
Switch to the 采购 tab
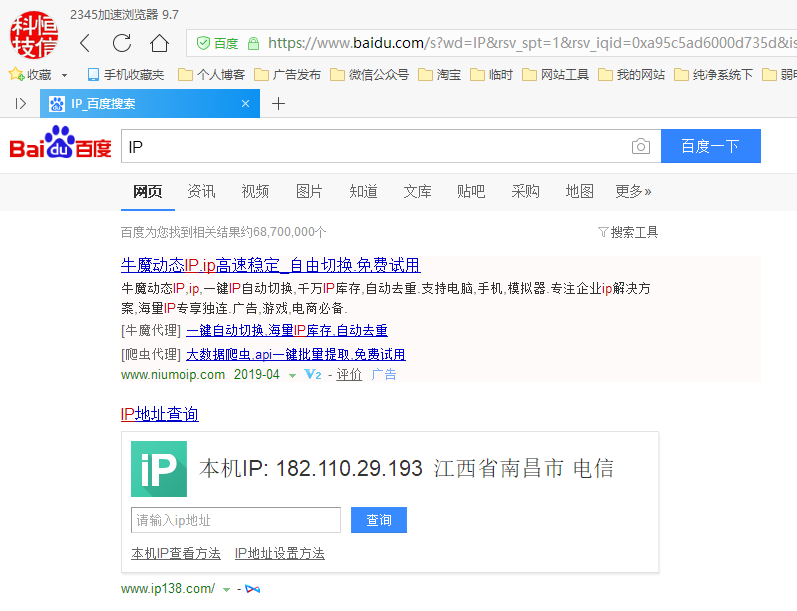[x=525, y=192]
